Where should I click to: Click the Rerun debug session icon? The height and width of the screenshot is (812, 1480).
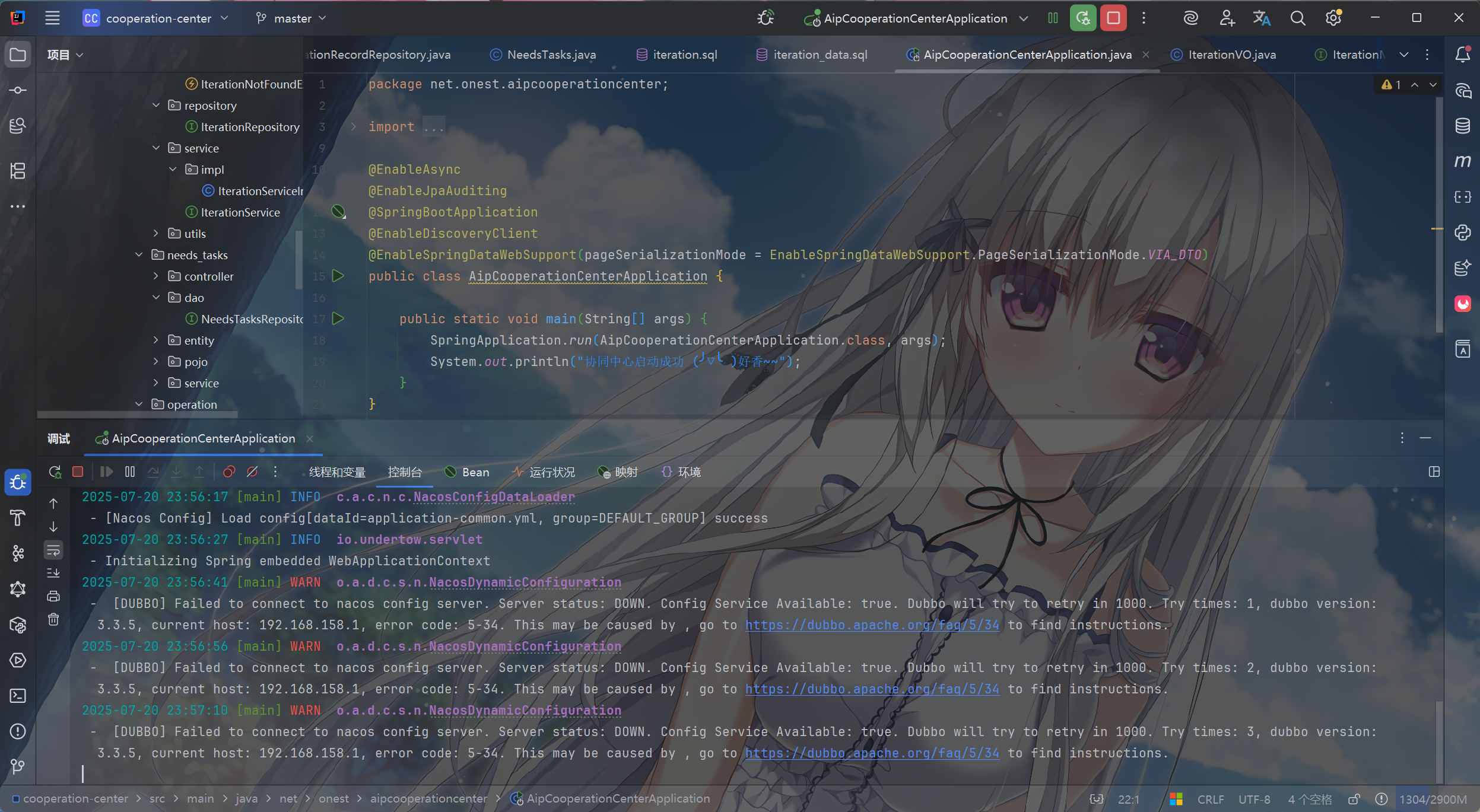[55, 472]
